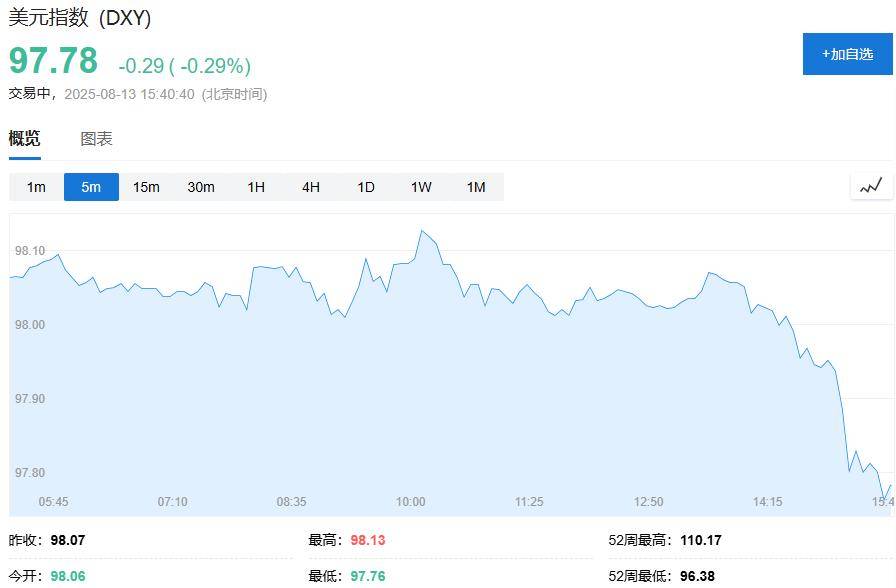Viewport: 896px width, 588px height.
Task: Click the 最高 98.13 value
Action: click(368, 540)
